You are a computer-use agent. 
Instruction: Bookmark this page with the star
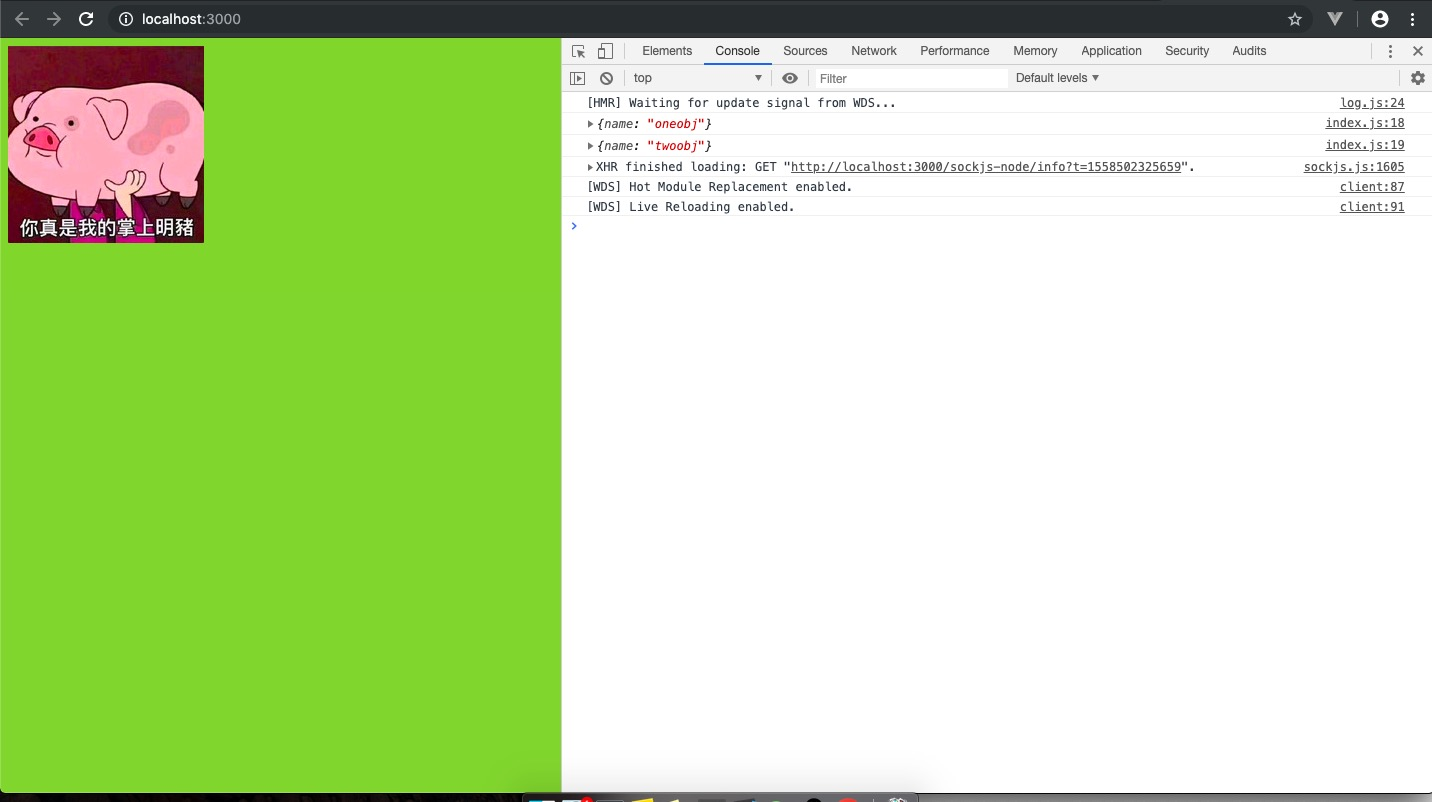tap(1295, 19)
